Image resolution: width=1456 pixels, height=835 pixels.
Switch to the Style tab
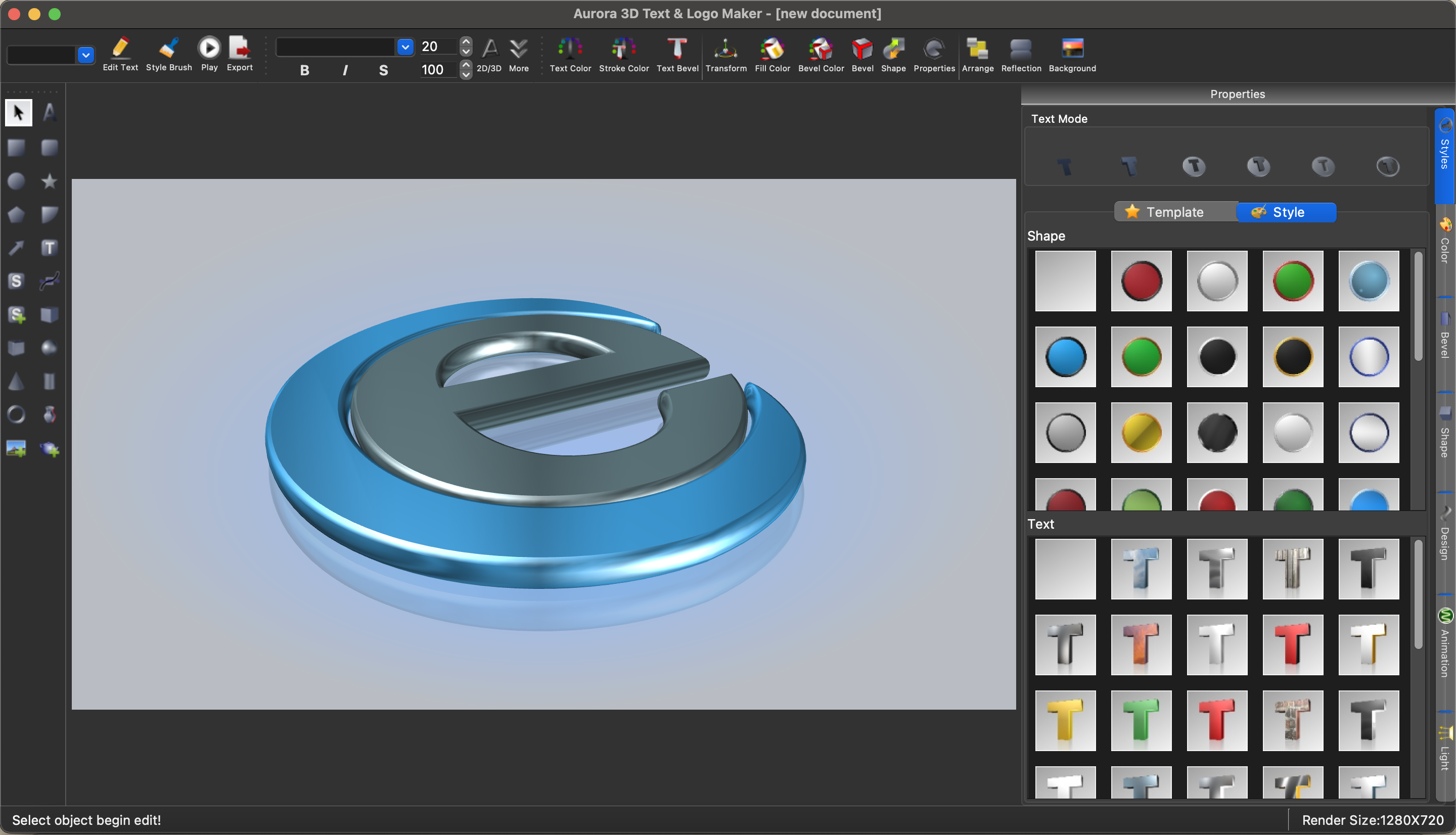click(x=1286, y=212)
